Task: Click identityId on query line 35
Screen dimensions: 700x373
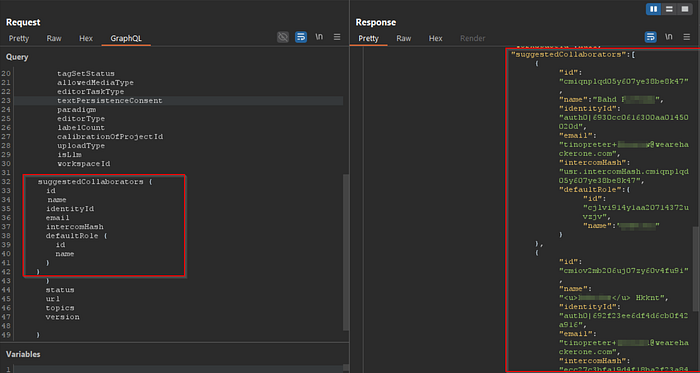Action: [70, 209]
